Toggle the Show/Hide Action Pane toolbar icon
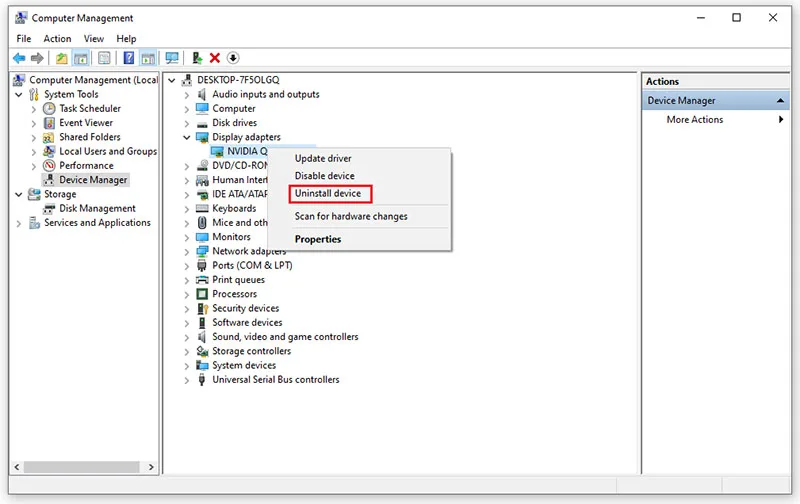Viewport: 800px width, 504px height. tap(148, 58)
